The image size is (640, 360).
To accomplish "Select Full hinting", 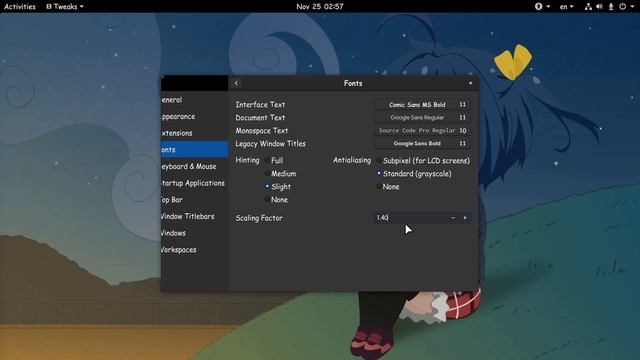I will 274,160.
